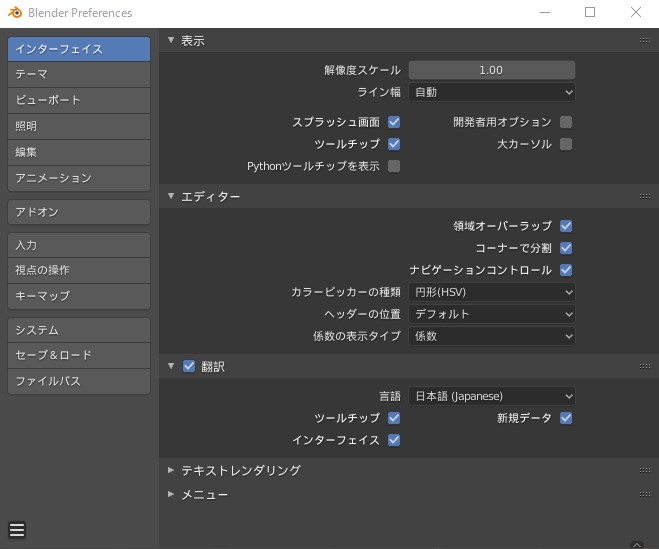Collapse the エディター panel
659x549 pixels.
tap(171, 196)
